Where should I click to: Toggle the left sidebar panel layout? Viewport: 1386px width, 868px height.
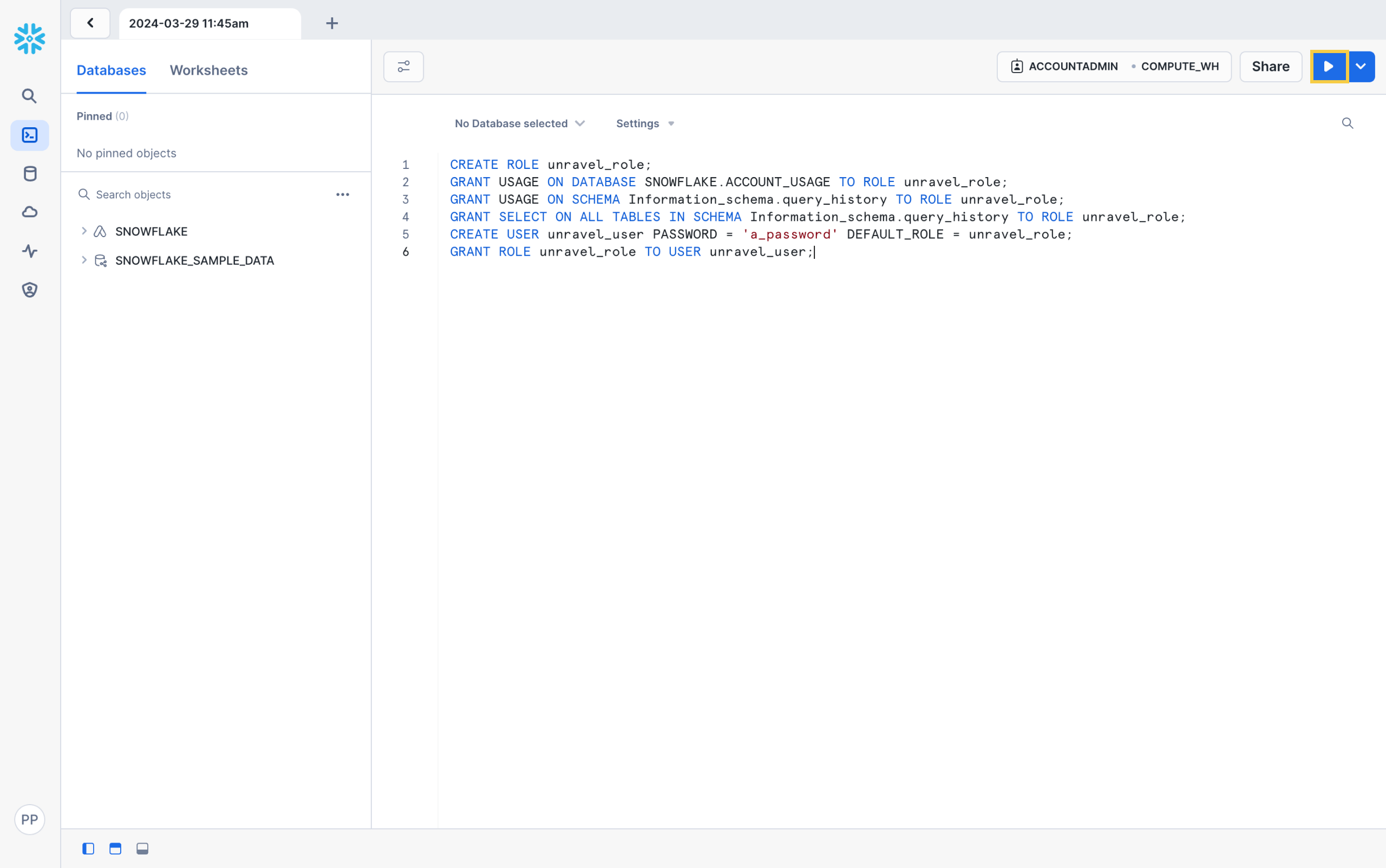click(x=88, y=849)
